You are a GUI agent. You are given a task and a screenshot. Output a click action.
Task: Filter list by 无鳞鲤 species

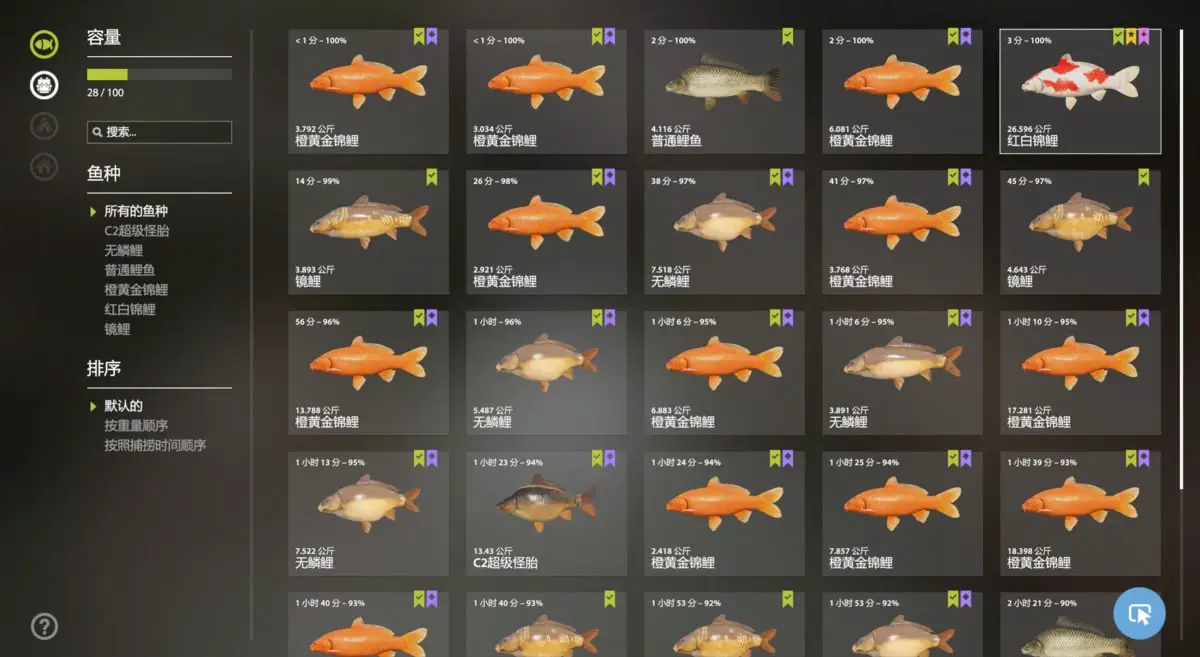coord(123,250)
